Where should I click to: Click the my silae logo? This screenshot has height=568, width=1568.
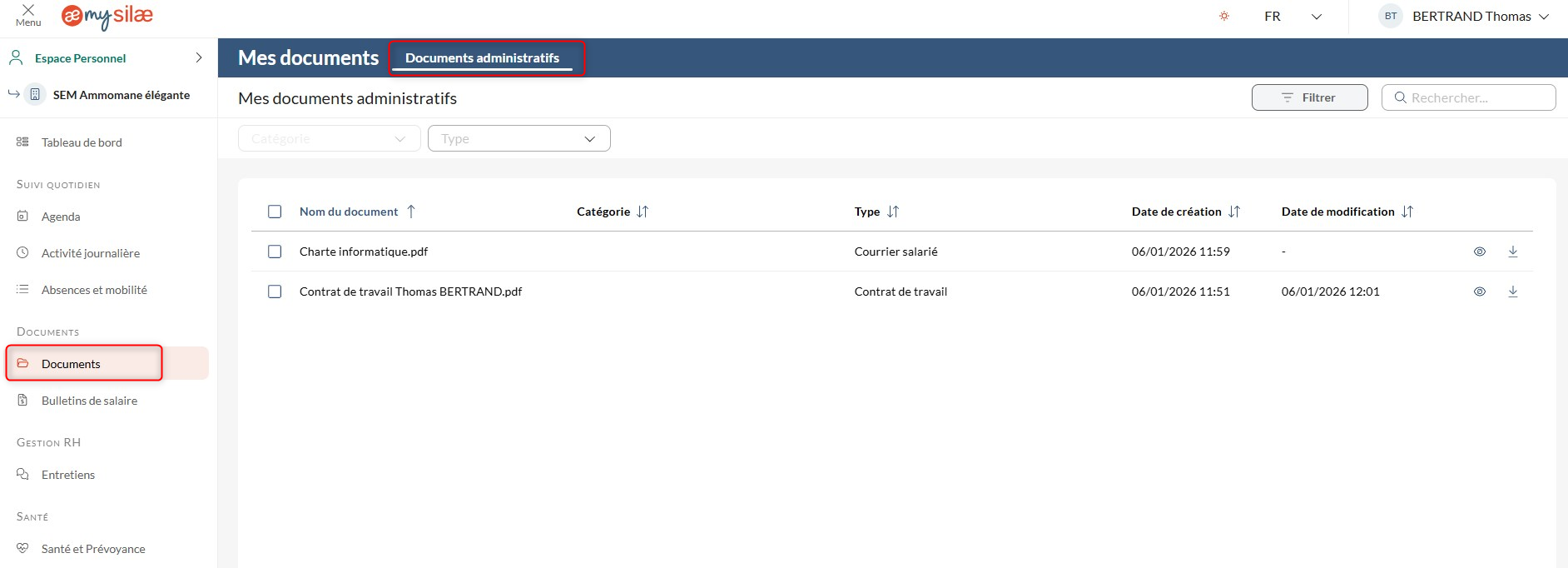click(x=107, y=17)
